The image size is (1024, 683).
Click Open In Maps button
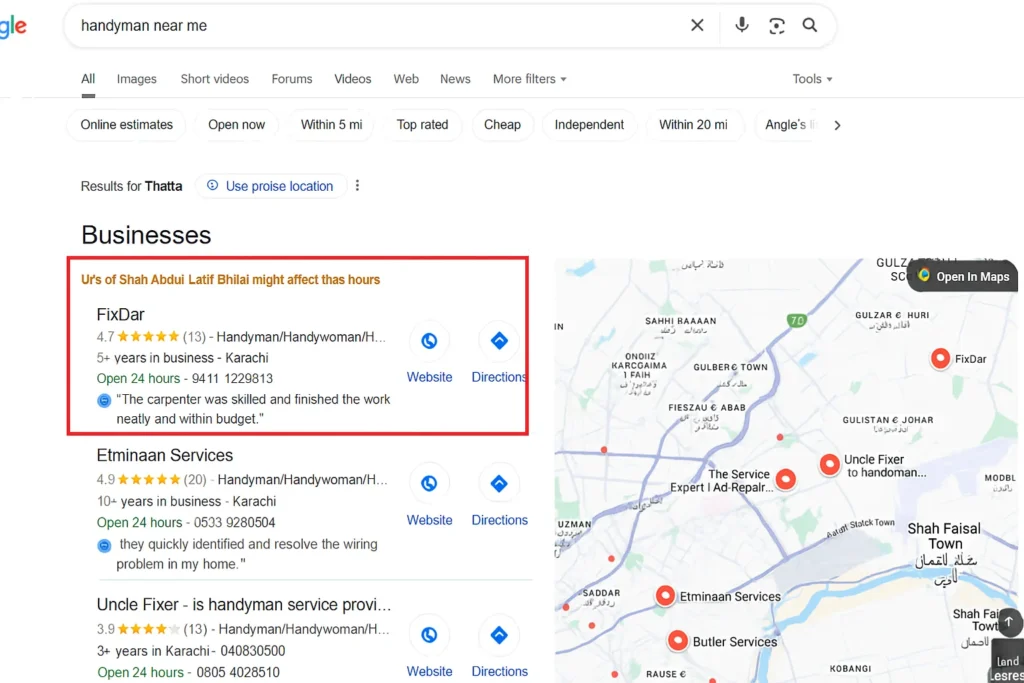pyautogui.click(x=963, y=276)
